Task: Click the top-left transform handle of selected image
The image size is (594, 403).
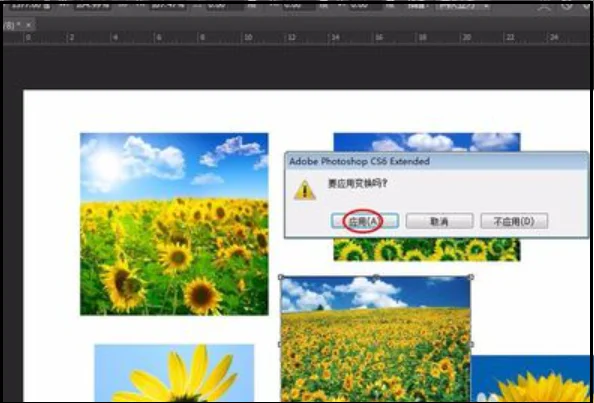Action: (281, 277)
